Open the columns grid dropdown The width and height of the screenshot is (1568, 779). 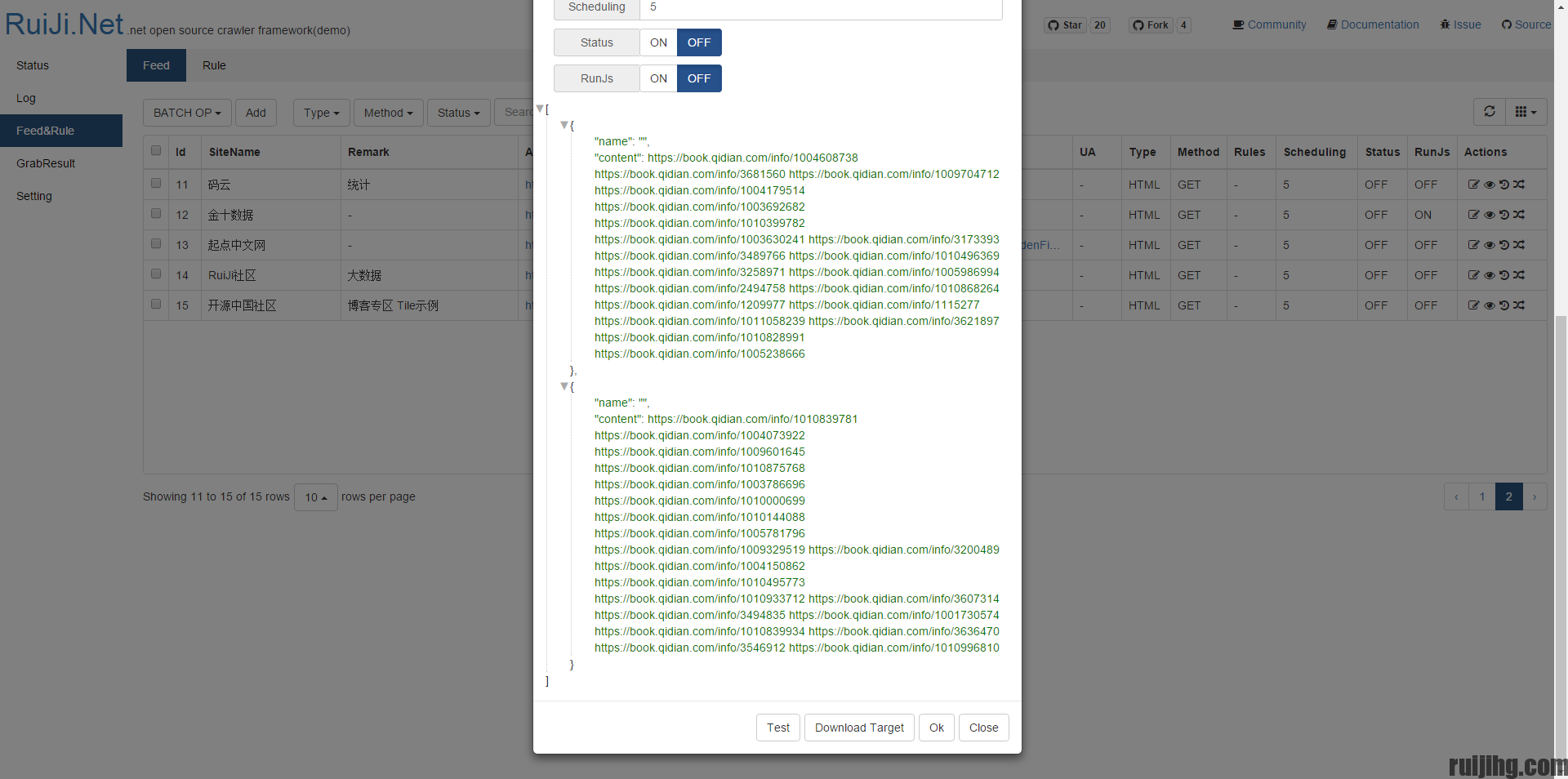point(1526,112)
